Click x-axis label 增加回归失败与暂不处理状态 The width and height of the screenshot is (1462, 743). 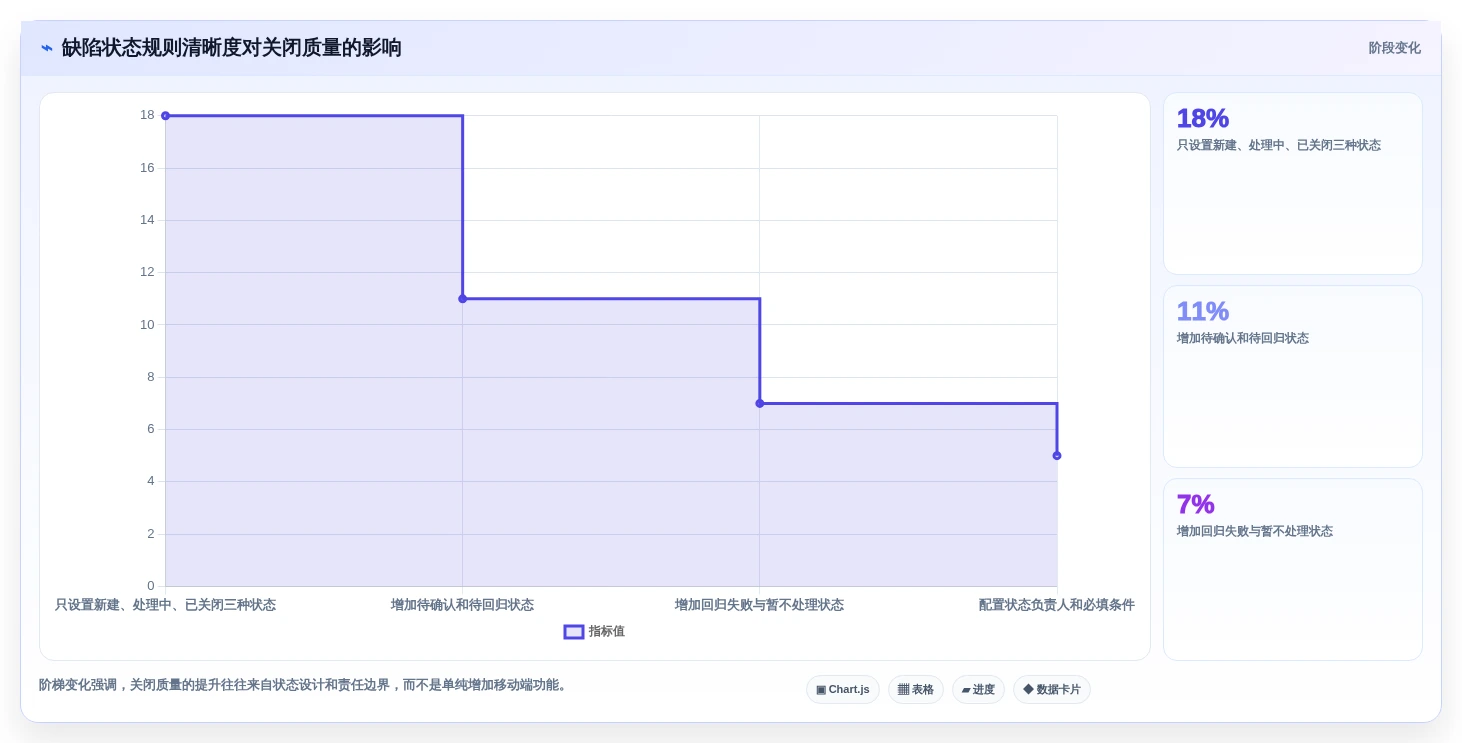coord(759,605)
